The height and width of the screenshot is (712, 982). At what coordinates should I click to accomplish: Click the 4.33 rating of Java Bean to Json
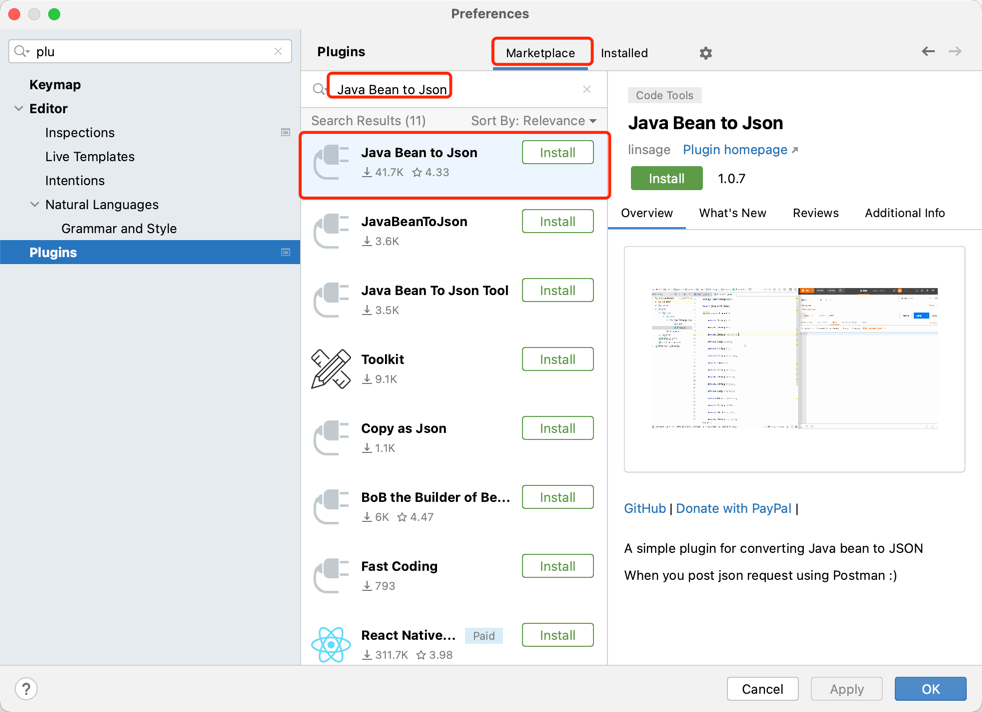point(431,172)
